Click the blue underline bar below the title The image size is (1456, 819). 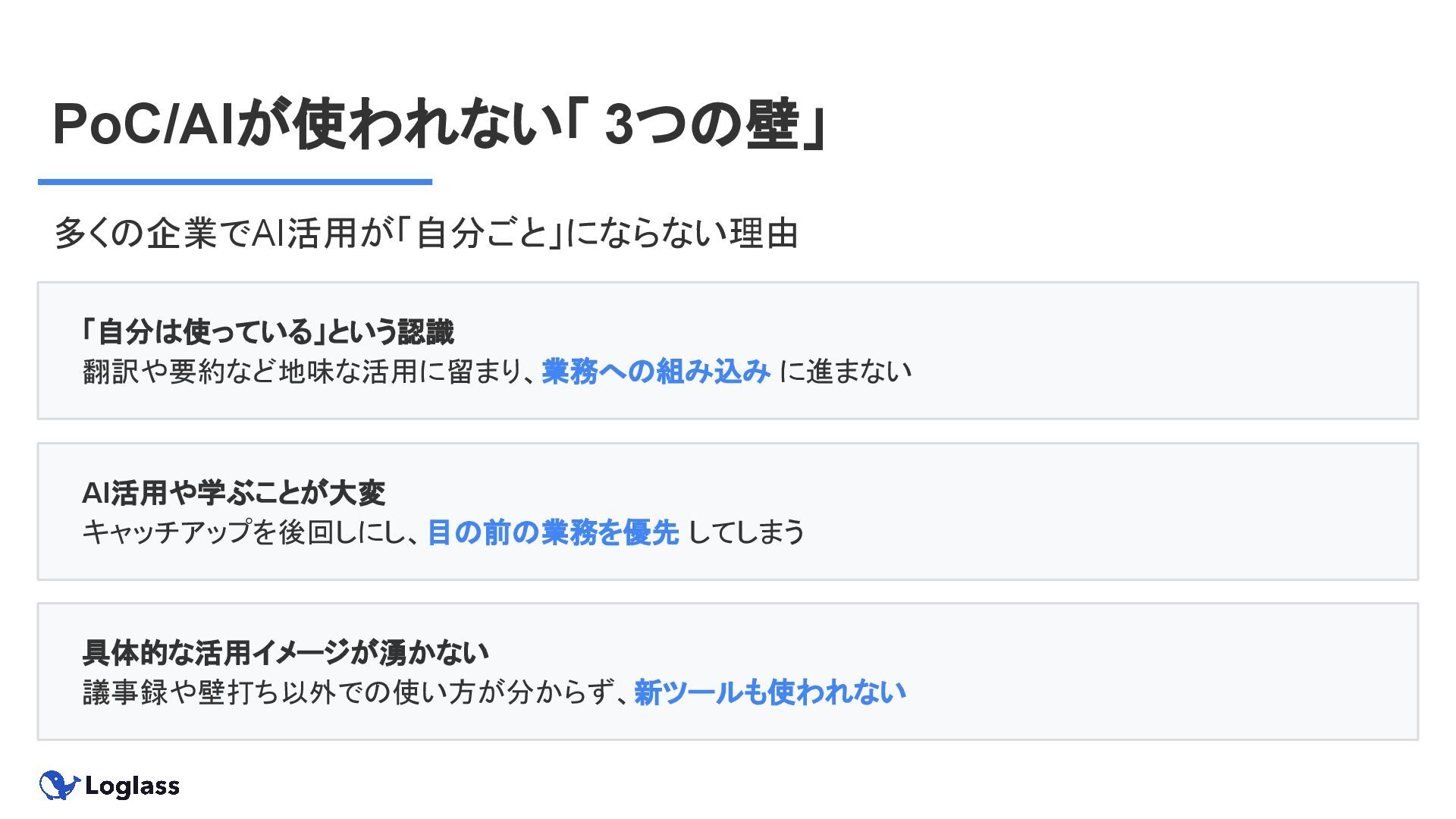click(x=235, y=182)
